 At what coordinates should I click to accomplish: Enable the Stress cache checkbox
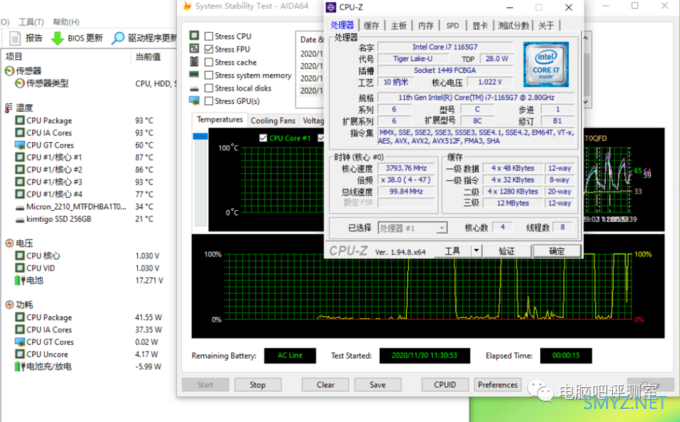pyautogui.click(x=209, y=62)
